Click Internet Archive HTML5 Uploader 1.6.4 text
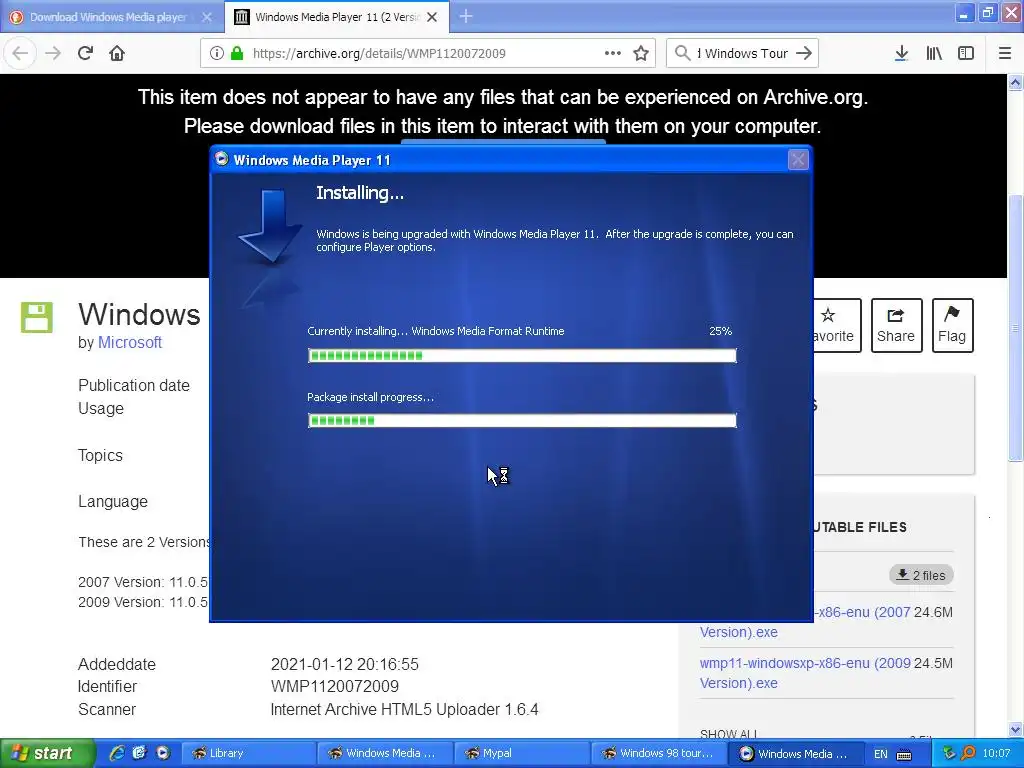The width and height of the screenshot is (1024, 768). click(404, 709)
